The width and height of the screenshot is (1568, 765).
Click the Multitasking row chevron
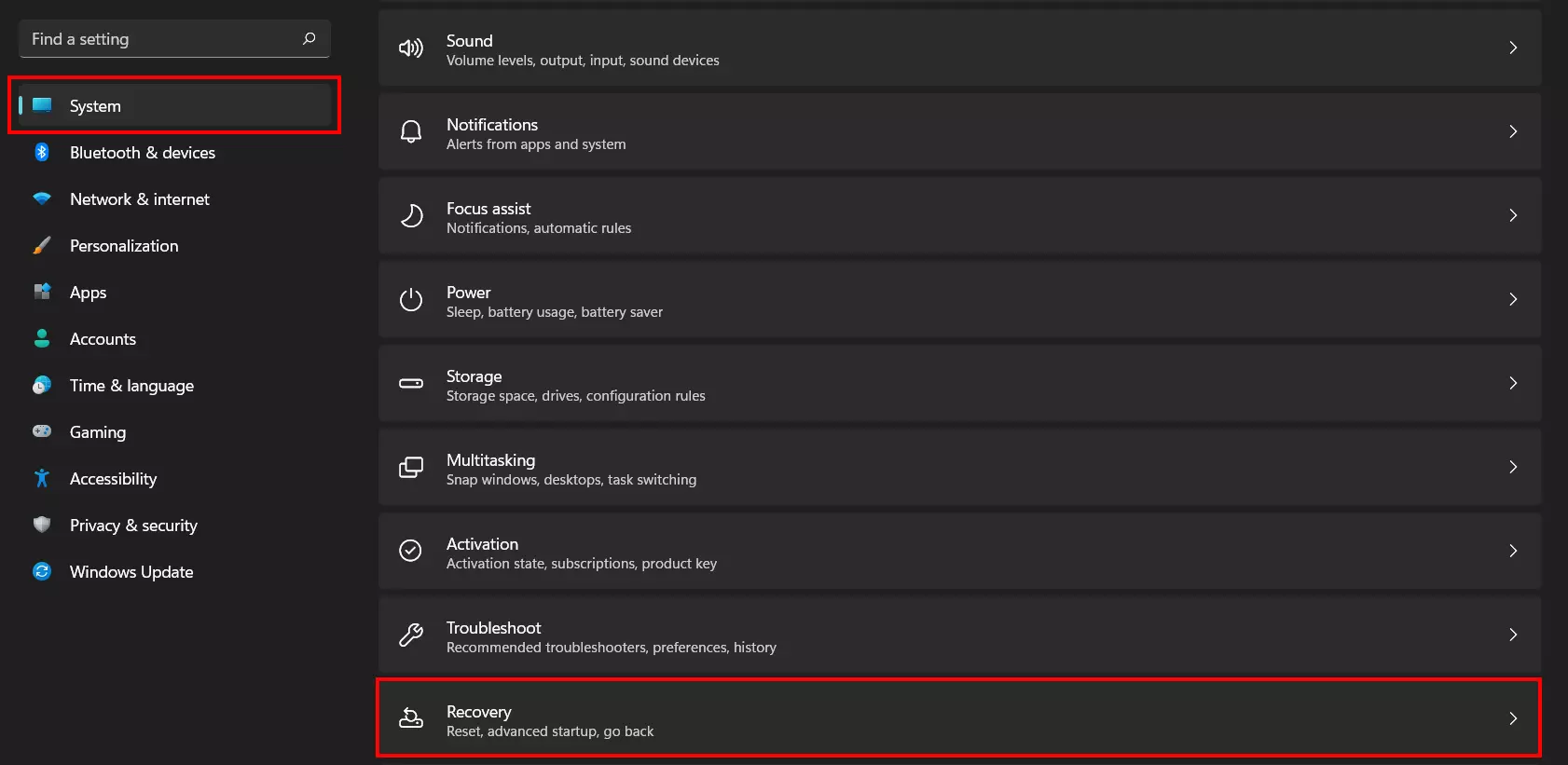click(1513, 467)
